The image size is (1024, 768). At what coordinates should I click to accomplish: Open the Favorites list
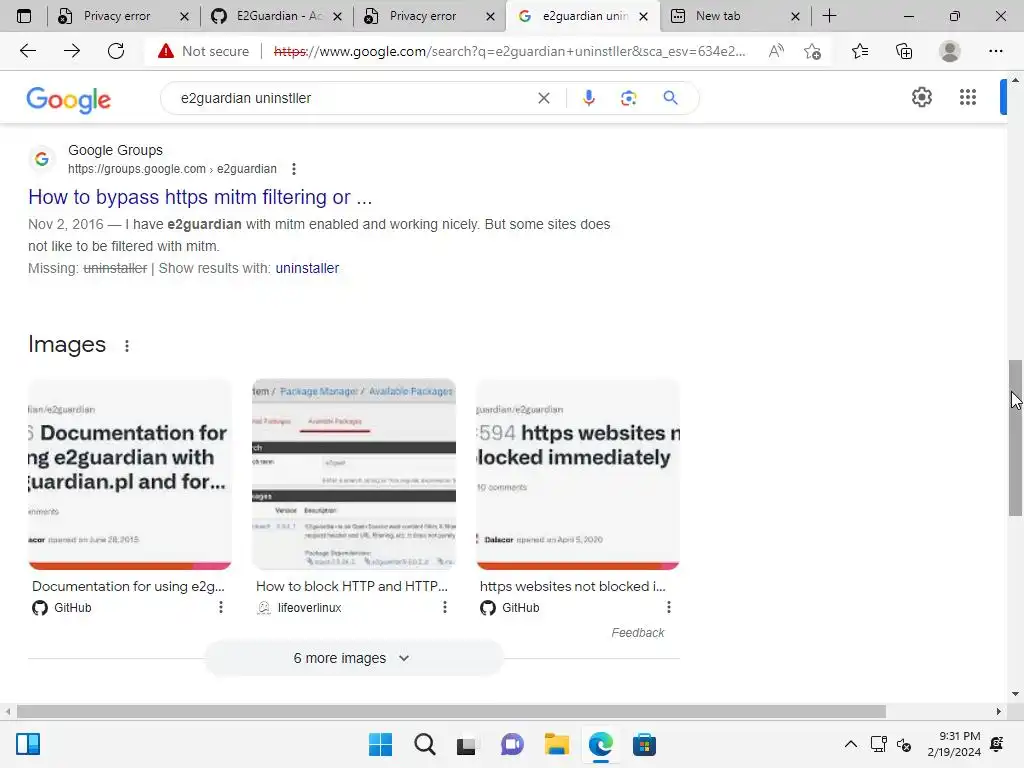click(x=859, y=51)
